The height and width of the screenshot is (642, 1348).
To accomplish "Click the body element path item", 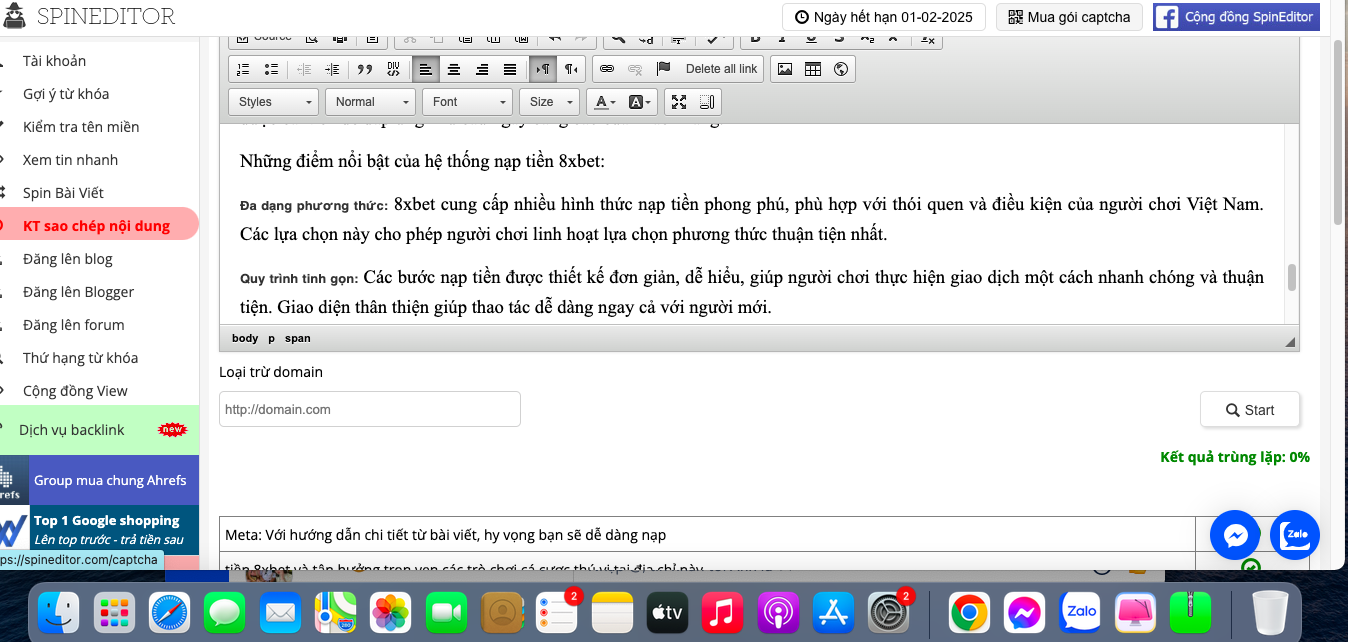I will click(245, 338).
